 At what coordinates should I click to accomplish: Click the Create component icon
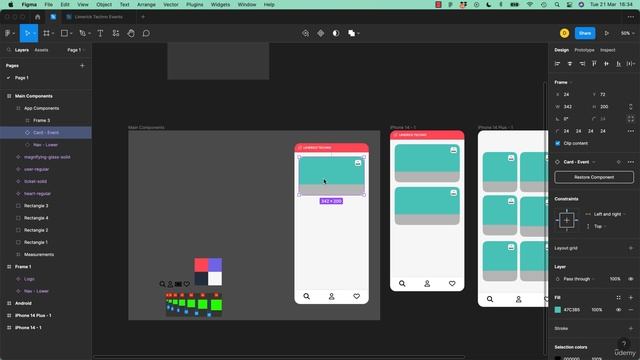click(321, 33)
